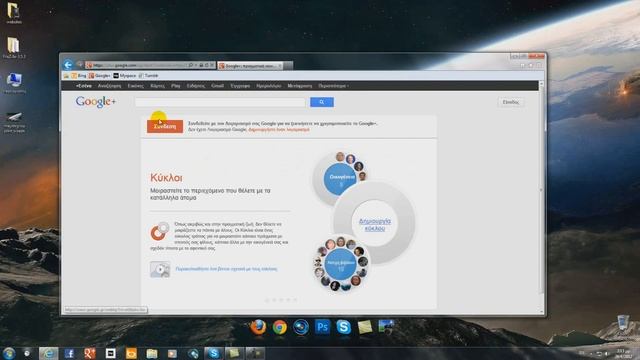The width and height of the screenshot is (640, 360).
Task: Open the Tumblr bookmark in favorites bar
Action: coord(148,76)
